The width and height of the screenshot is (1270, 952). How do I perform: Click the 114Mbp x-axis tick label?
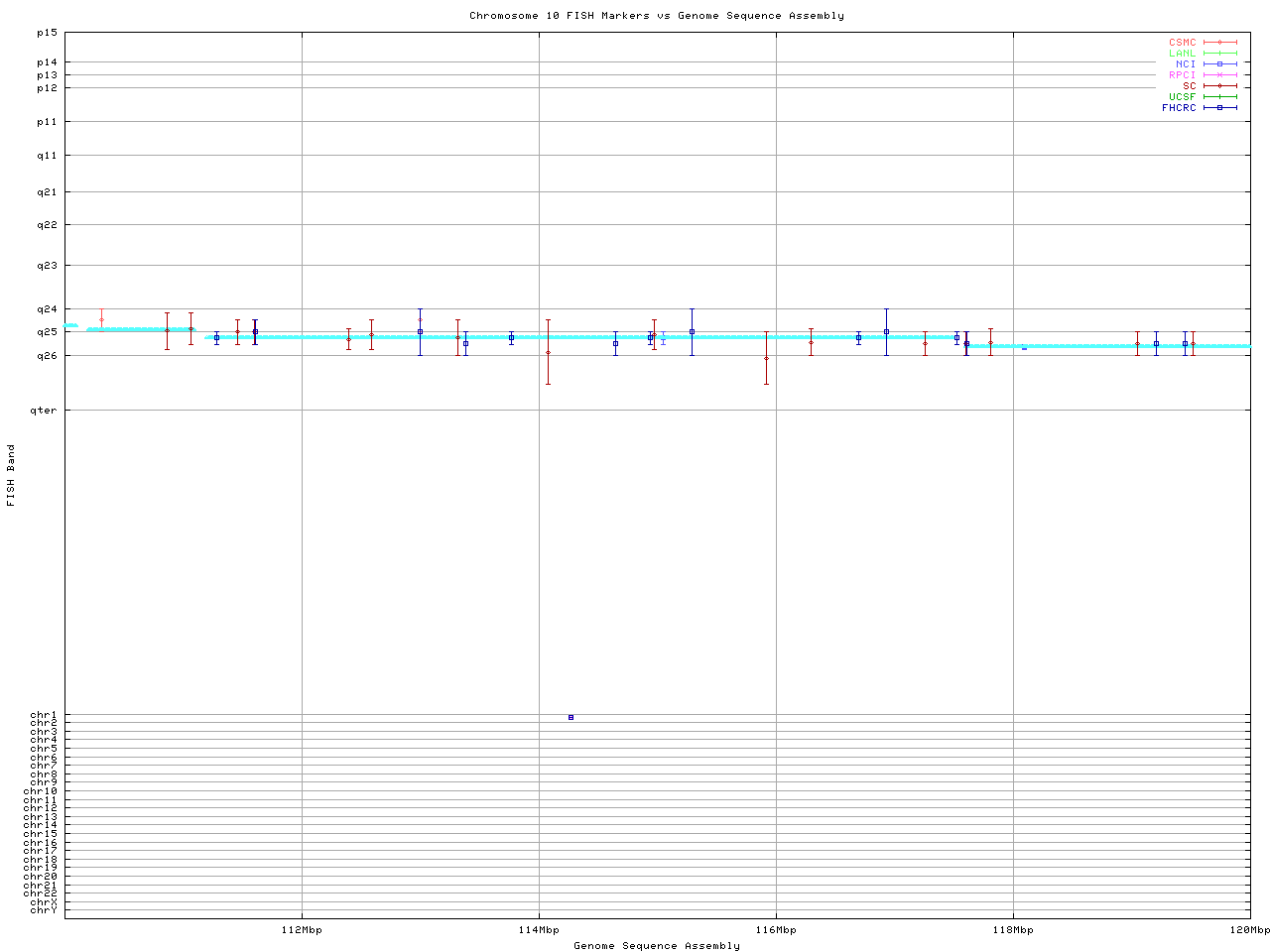[539, 930]
